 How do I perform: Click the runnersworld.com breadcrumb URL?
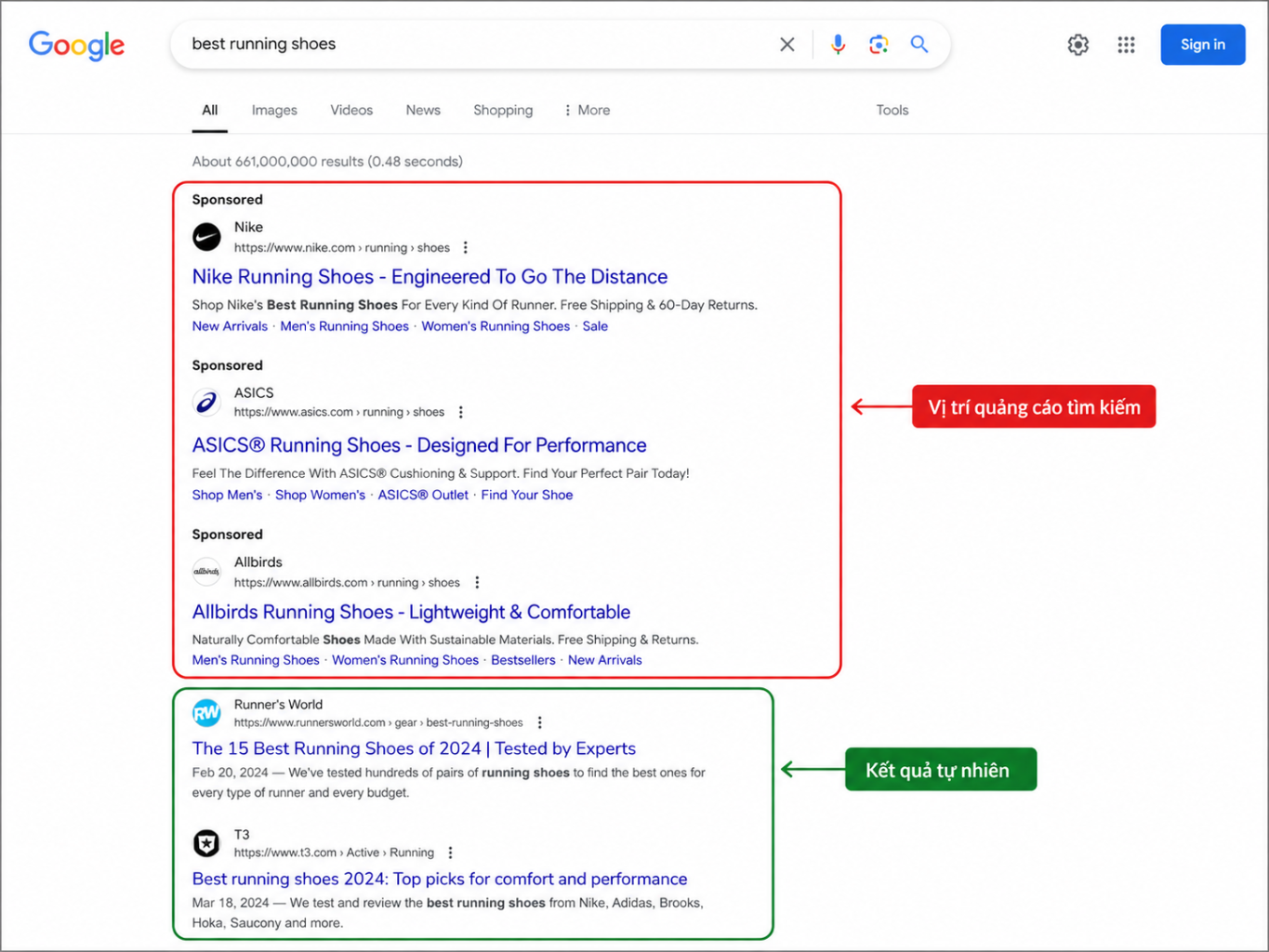[x=378, y=722]
